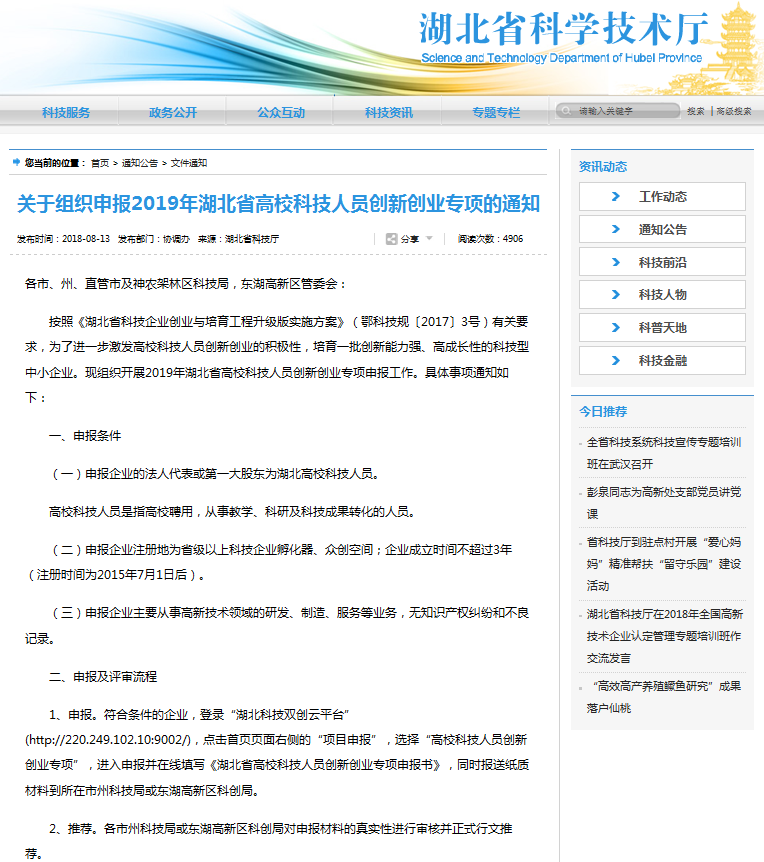Open 通知公告 breadcrumb link

[x=140, y=163]
